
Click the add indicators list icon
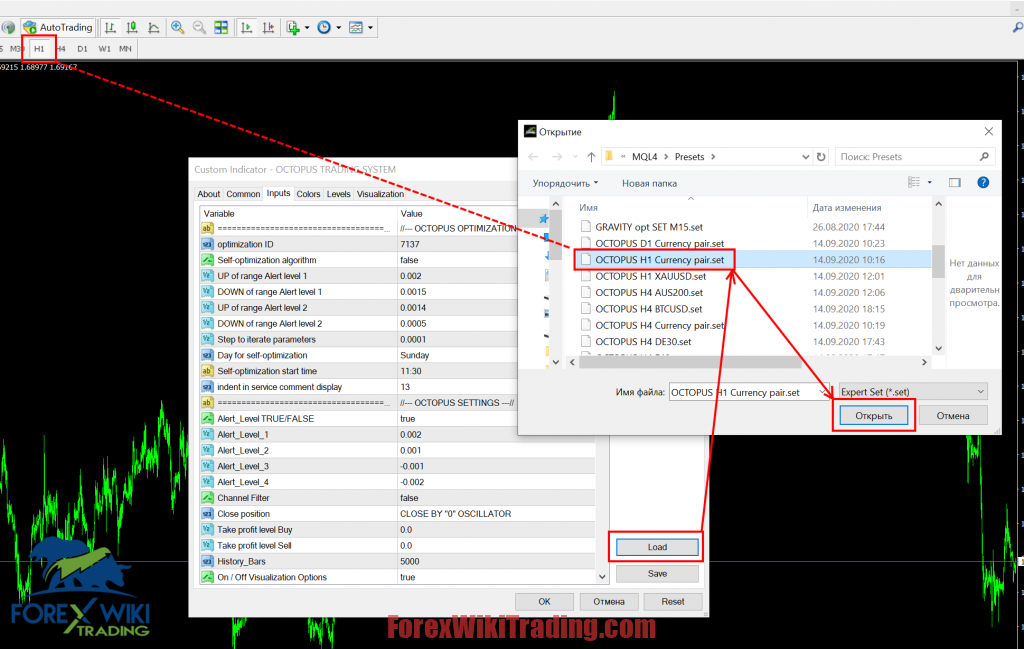293,27
